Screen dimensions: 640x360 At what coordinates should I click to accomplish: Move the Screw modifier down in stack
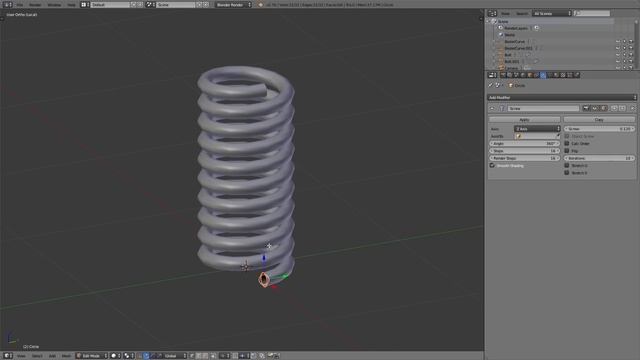[622, 108]
